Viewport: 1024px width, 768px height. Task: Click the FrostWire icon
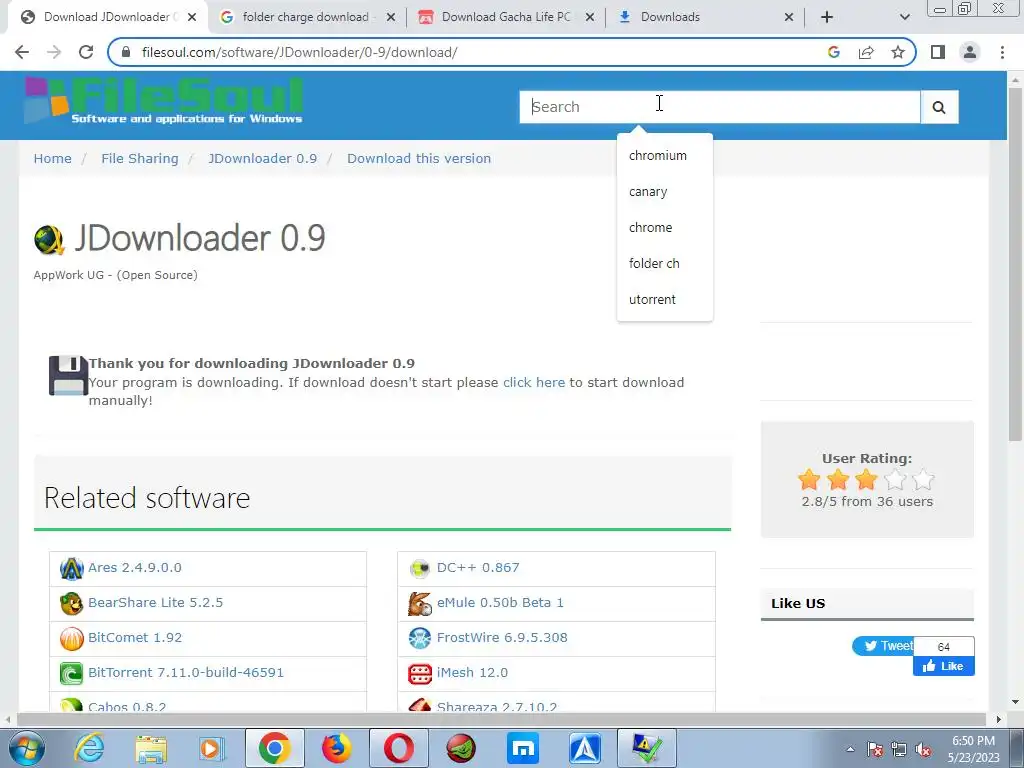pos(420,638)
